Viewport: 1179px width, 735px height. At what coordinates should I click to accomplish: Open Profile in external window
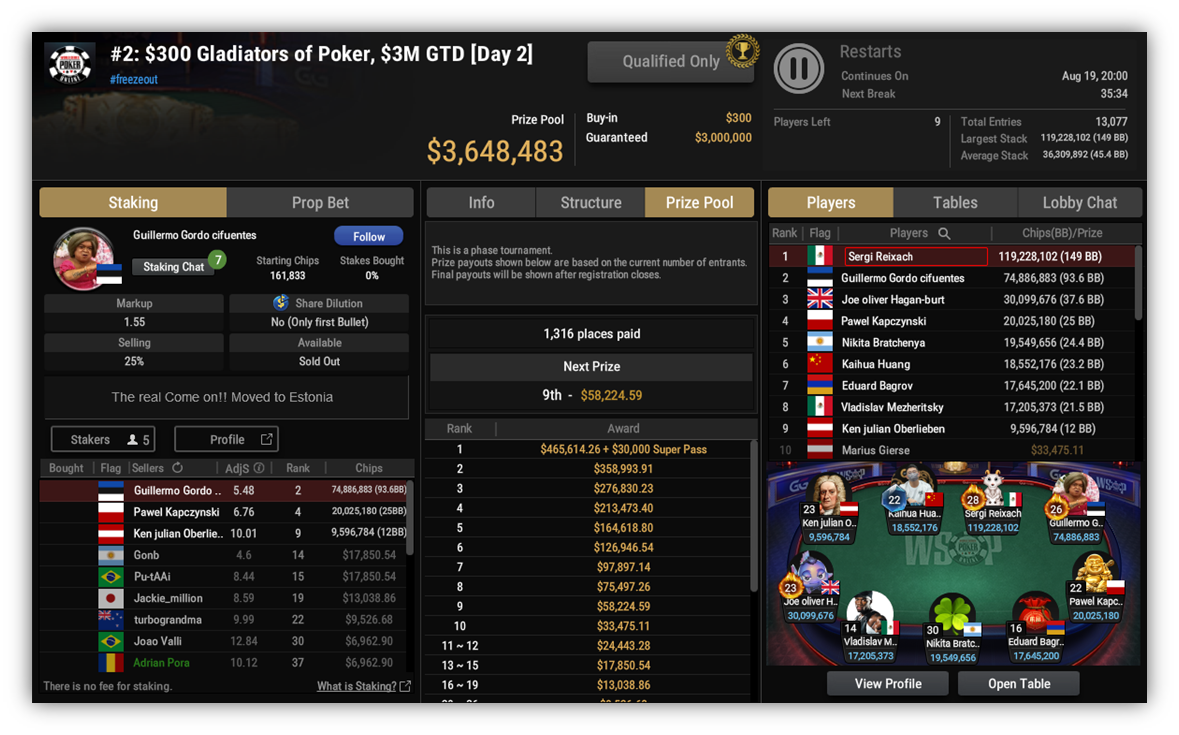[226, 439]
